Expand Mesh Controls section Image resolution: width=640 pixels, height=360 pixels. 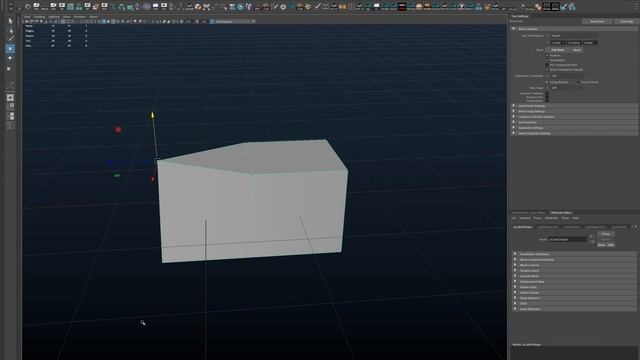click(x=575, y=265)
